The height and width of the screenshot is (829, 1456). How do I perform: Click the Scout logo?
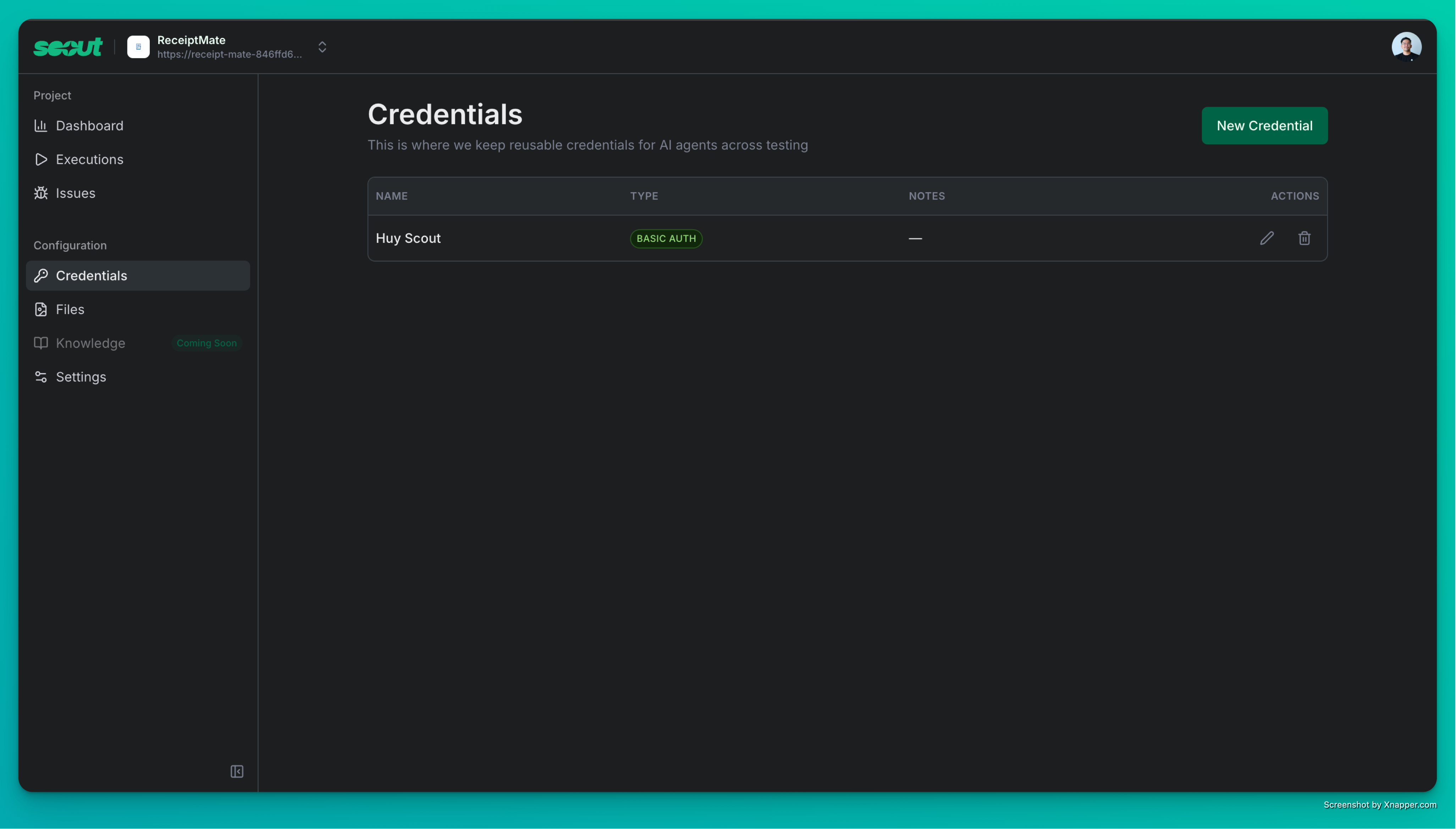[68, 47]
